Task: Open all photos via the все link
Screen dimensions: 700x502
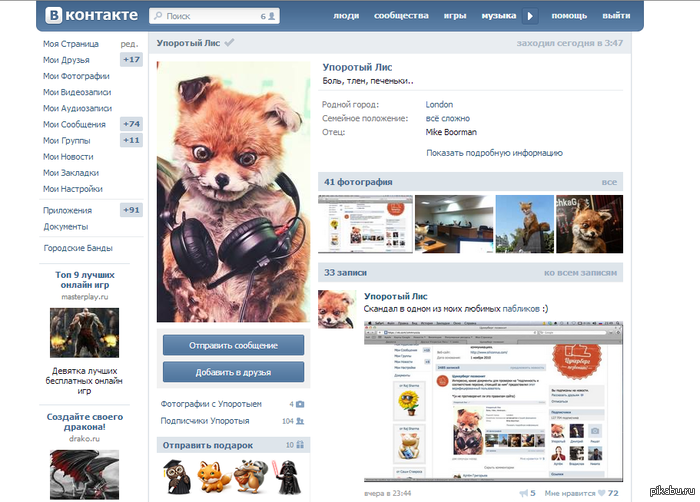Action: coord(609,182)
